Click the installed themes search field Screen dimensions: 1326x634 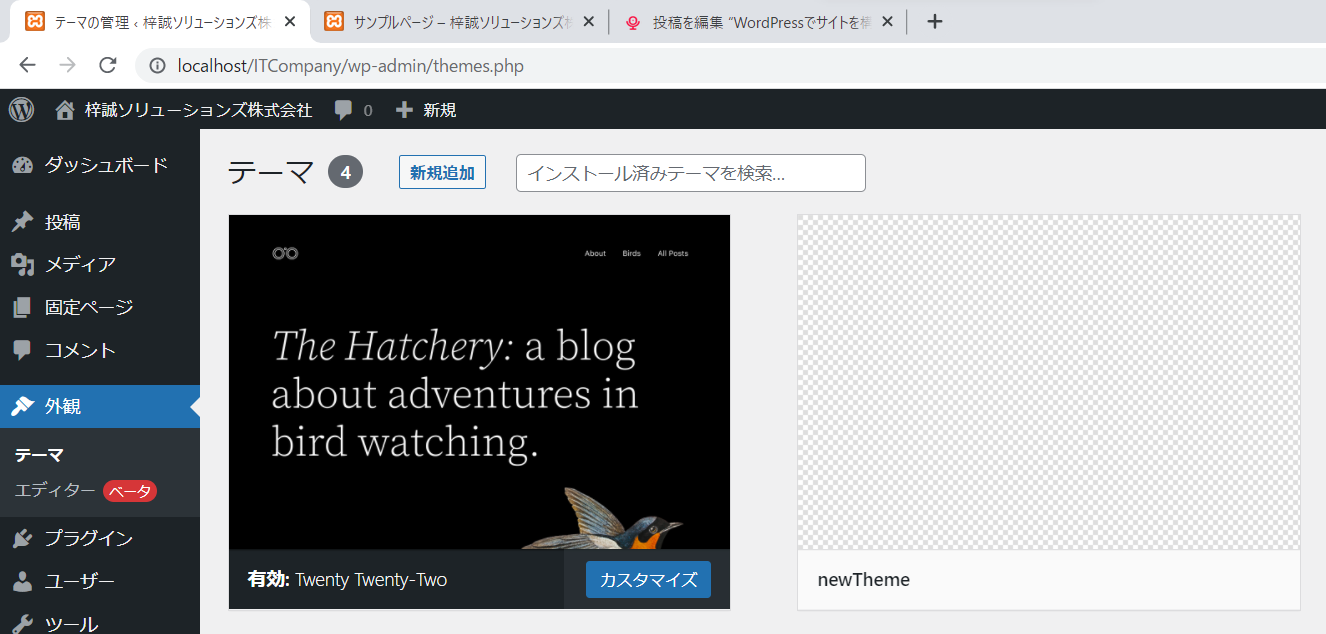[x=690, y=173]
